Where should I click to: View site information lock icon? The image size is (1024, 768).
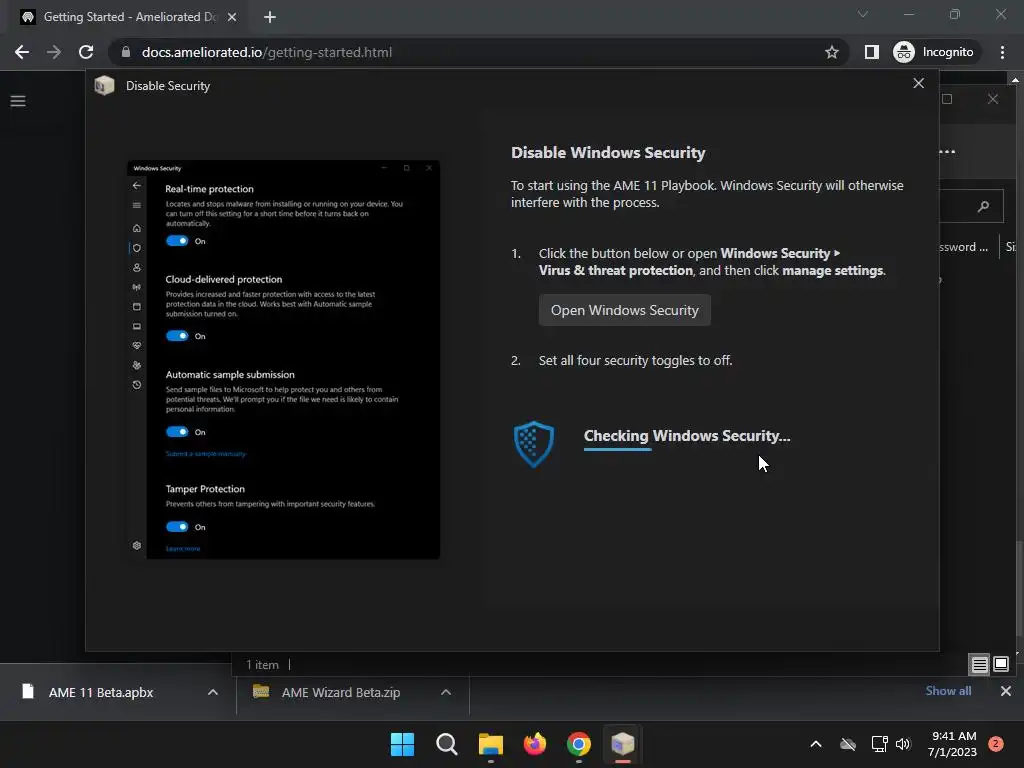(x=125, y=52)
